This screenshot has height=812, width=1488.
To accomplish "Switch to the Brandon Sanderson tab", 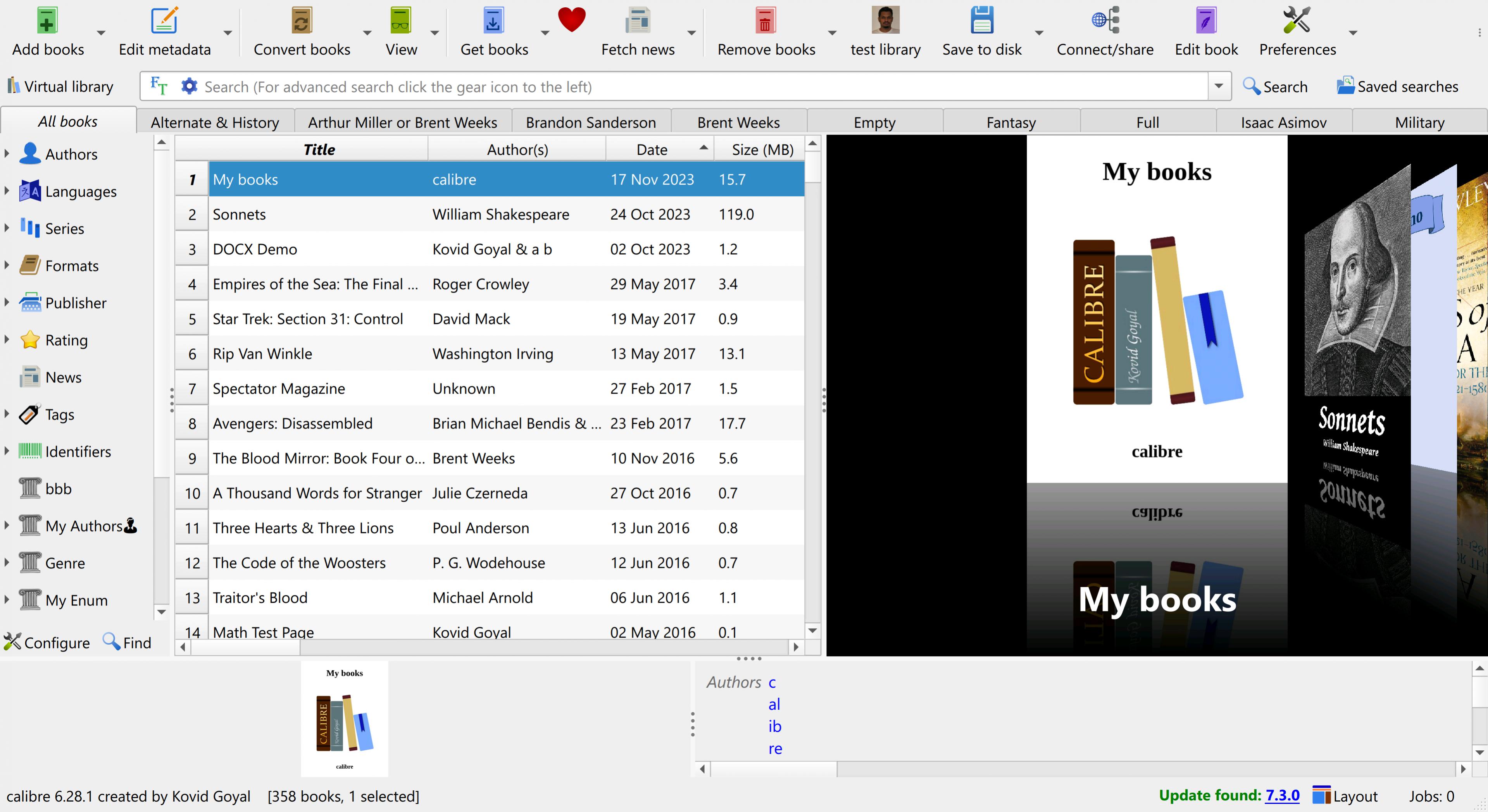I will pos(590,122).
